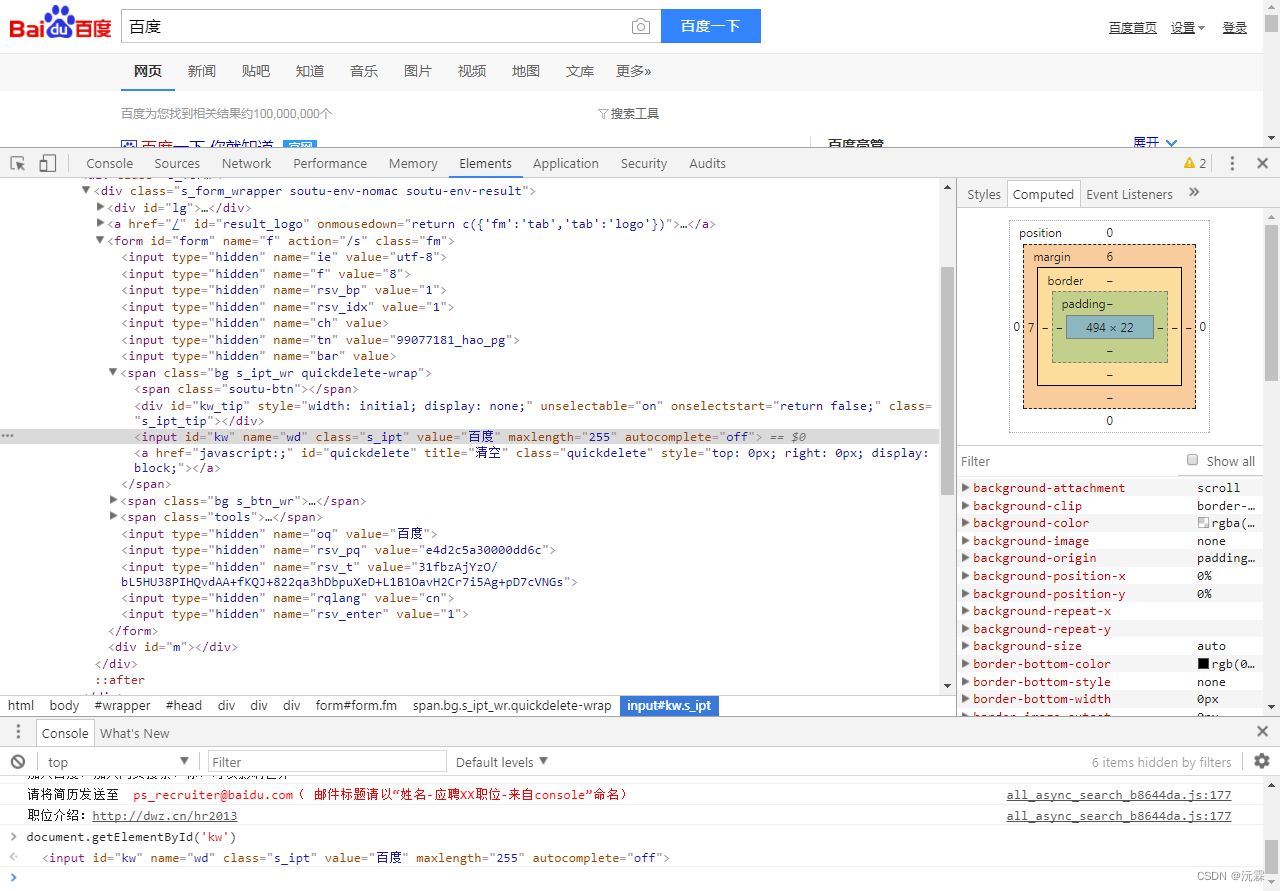Toggle the device toolbar icon
Viewport: 1280px width, 891px height.
(x=47, y=163)
